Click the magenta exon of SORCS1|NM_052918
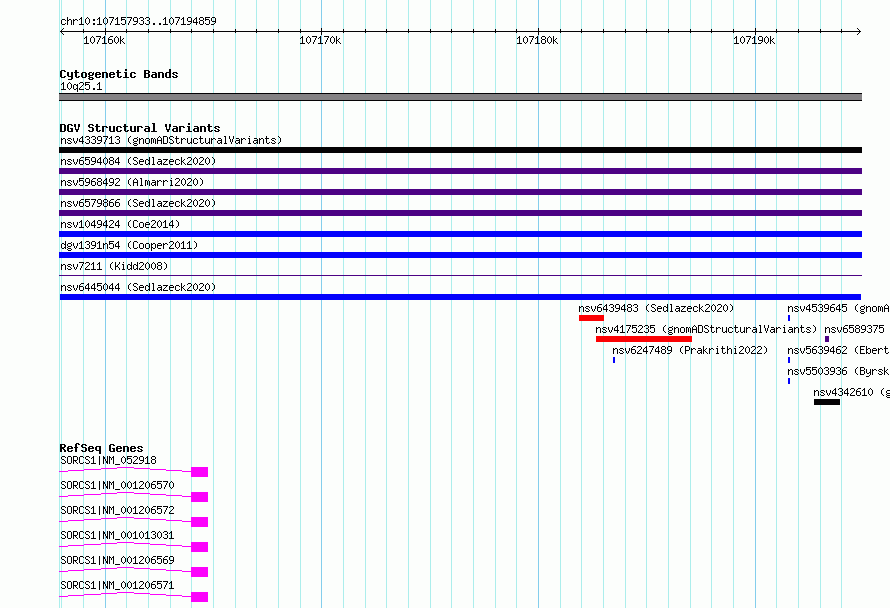Screen dimensions: 890x608 (x=200, y=472)
